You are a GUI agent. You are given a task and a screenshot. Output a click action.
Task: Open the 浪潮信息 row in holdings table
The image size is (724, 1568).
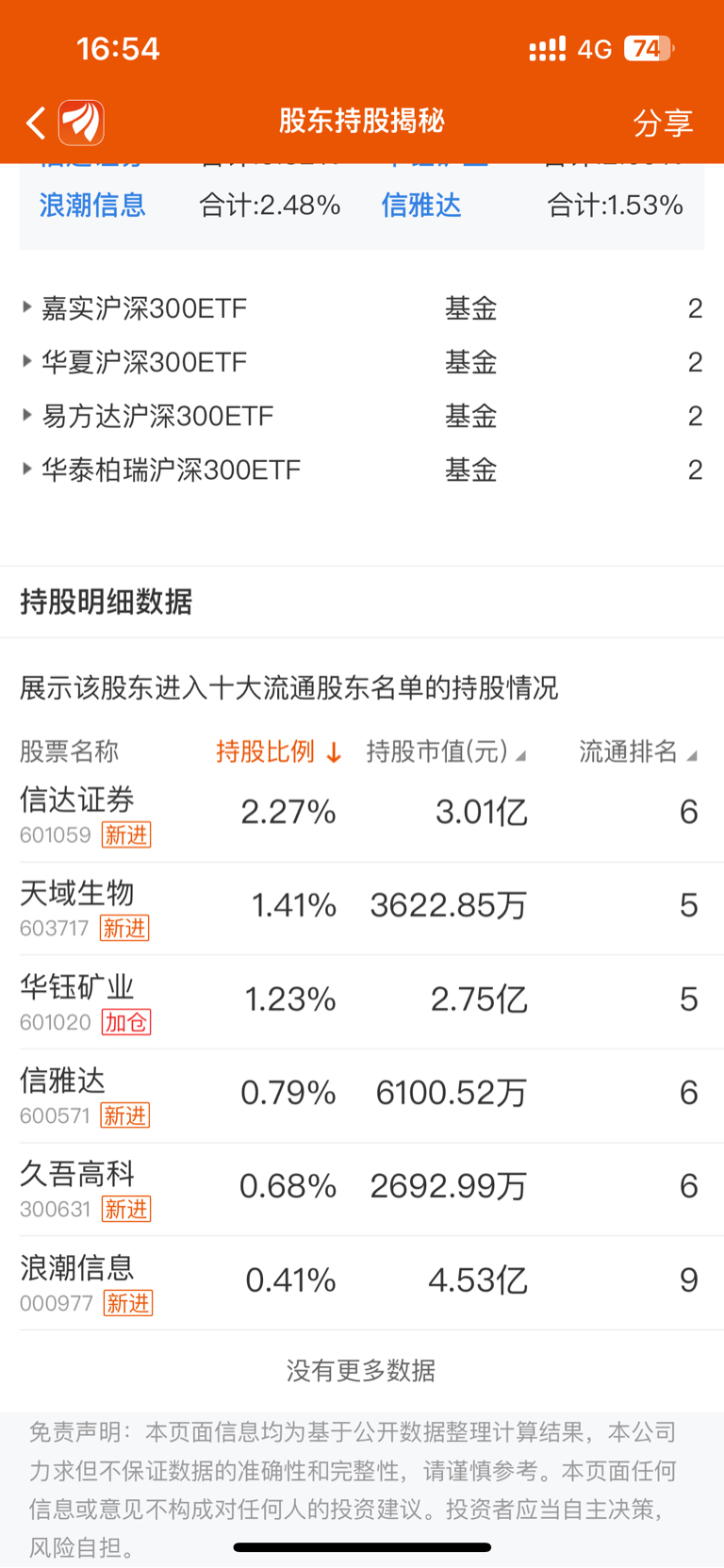pyautogui.click(x=362, y=1283)
